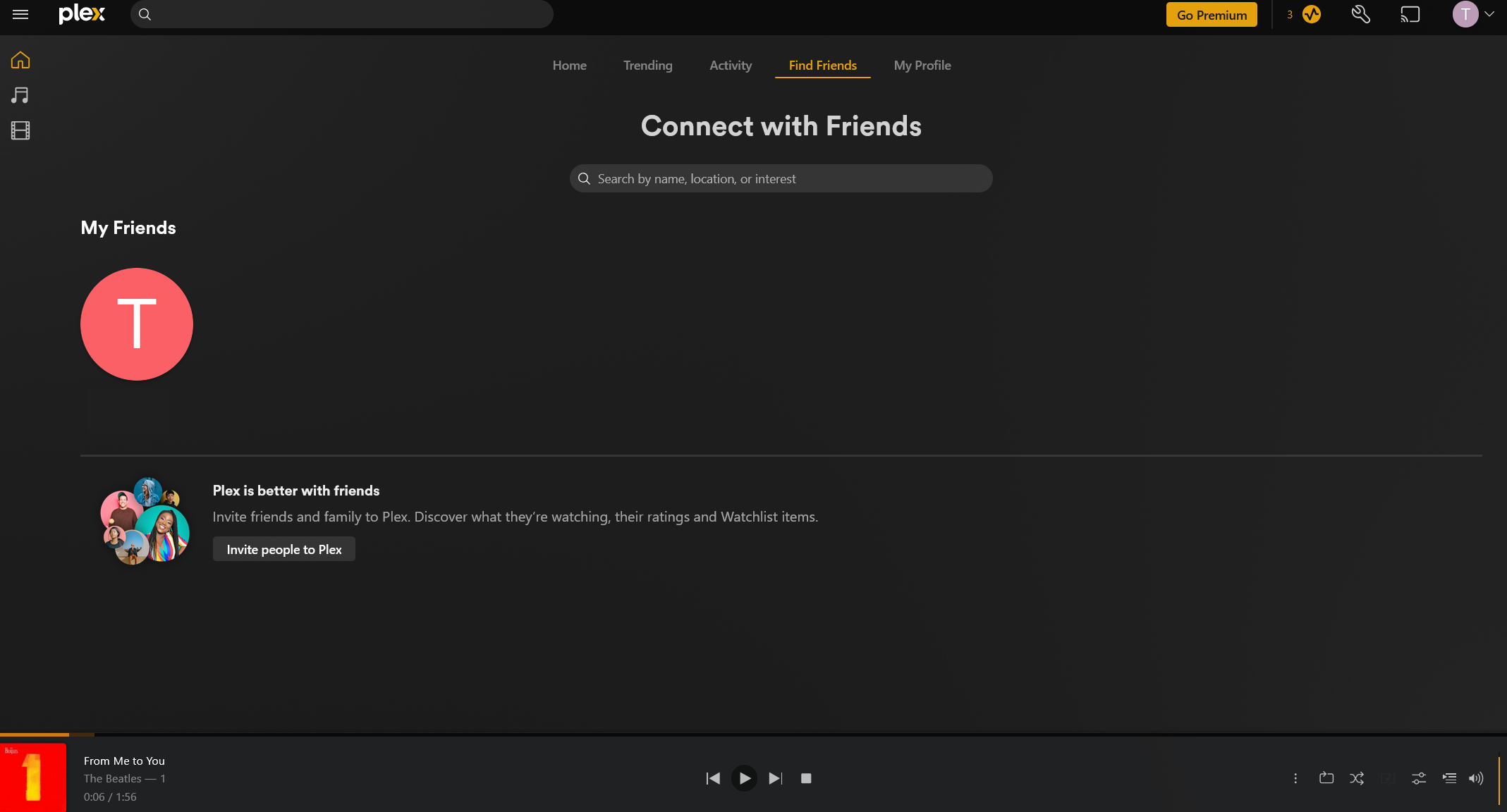Switch to the Trending tab
This screenshot has height=812, width=1507.
coord(647,65)
